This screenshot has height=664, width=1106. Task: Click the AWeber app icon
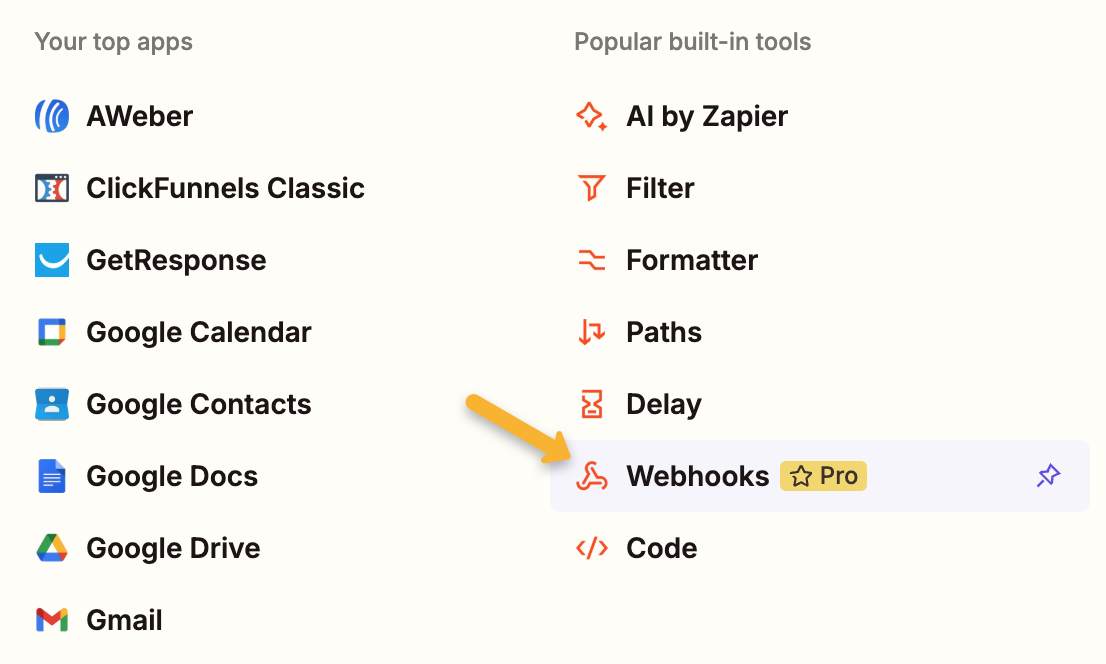pos(52,116)
